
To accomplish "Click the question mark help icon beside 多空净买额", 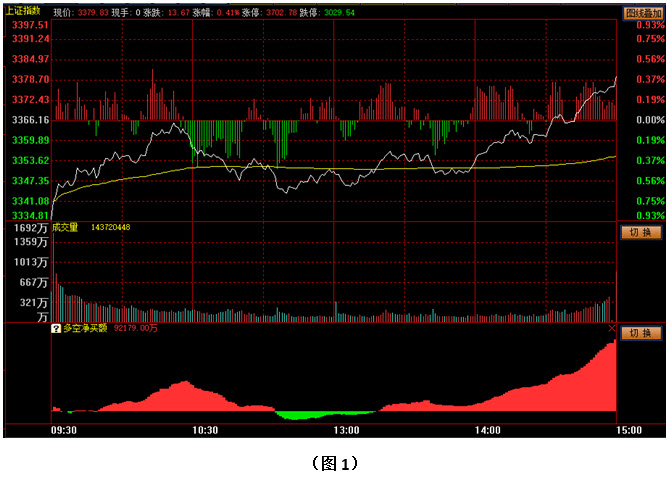I will click(x=56, y=328).
